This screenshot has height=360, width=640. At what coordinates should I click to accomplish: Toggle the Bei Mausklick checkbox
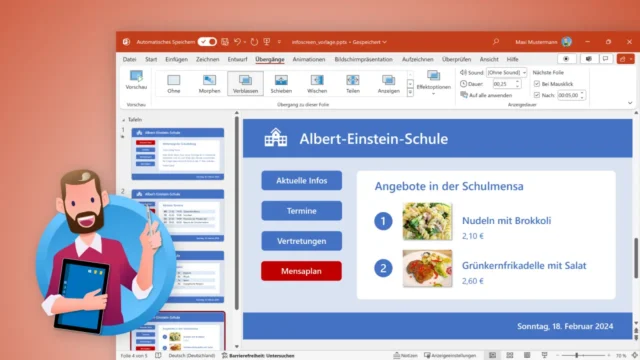tap(537, 84)
